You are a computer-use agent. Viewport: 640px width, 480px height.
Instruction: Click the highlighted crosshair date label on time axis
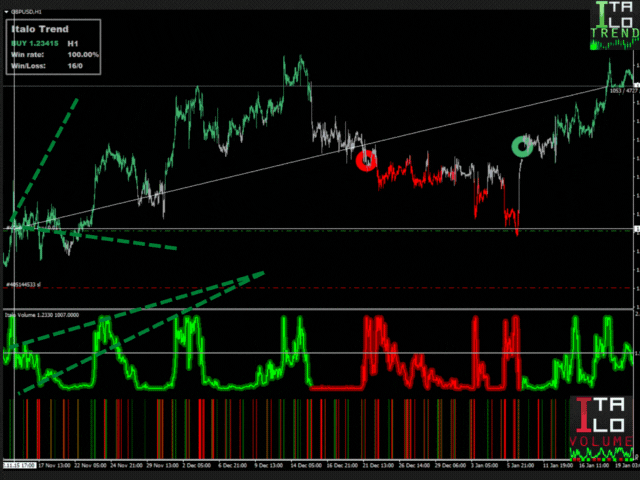click(19, 465)
